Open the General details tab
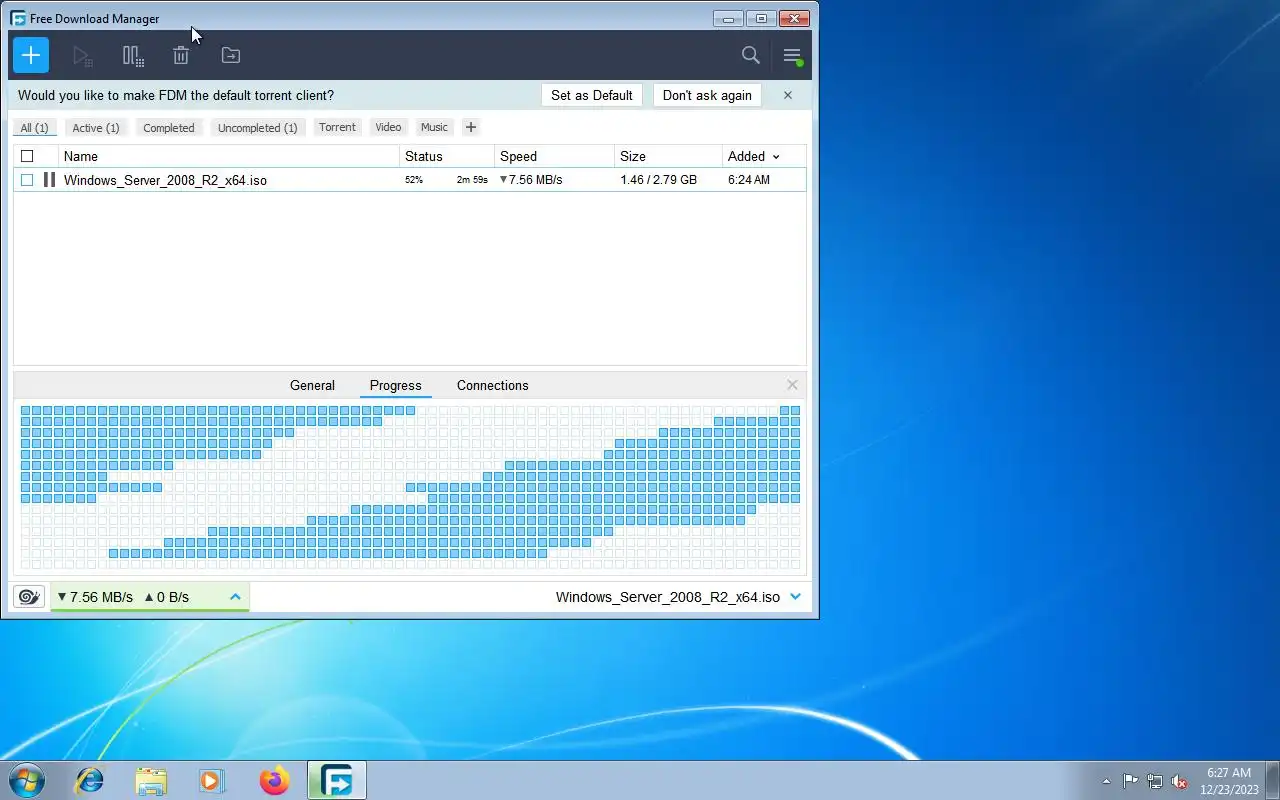This screenshot has height=800, width=1280. coord(312,385)
